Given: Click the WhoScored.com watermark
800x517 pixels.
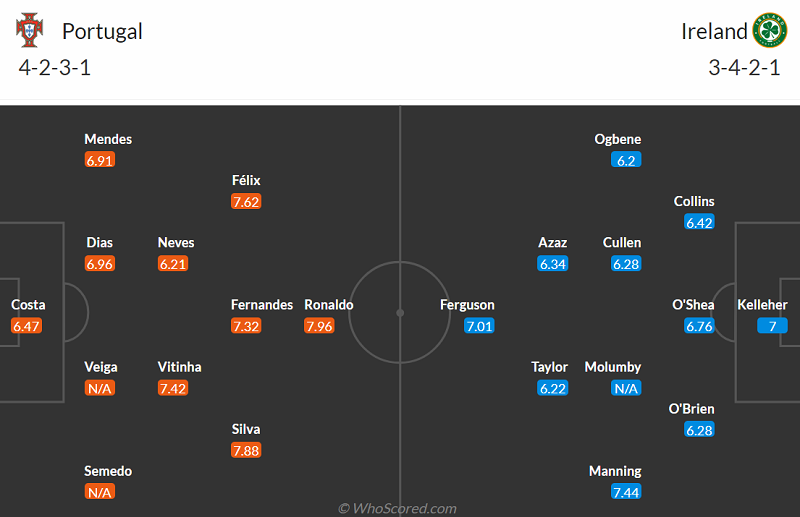Looking at the screenshot, I should [x=399, y=508].
